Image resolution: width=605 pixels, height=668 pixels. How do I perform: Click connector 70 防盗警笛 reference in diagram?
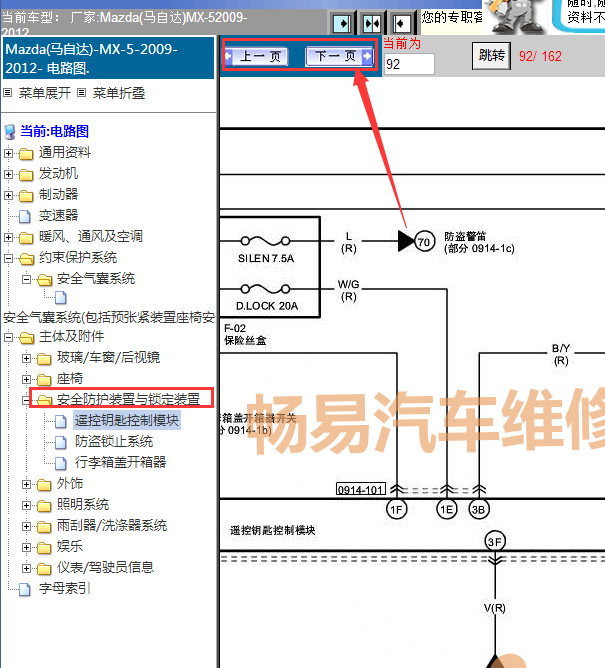click(x=424, y=242)
